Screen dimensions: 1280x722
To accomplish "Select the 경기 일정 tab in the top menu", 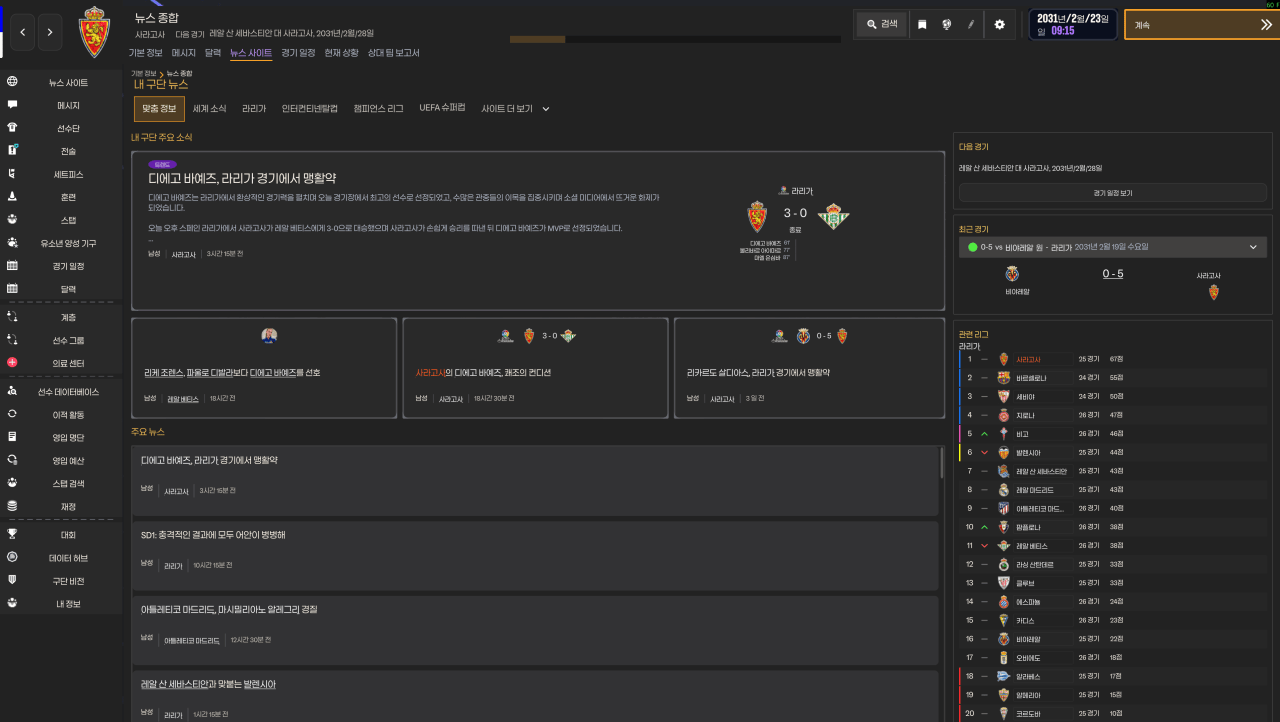I will tap(298, 53).
